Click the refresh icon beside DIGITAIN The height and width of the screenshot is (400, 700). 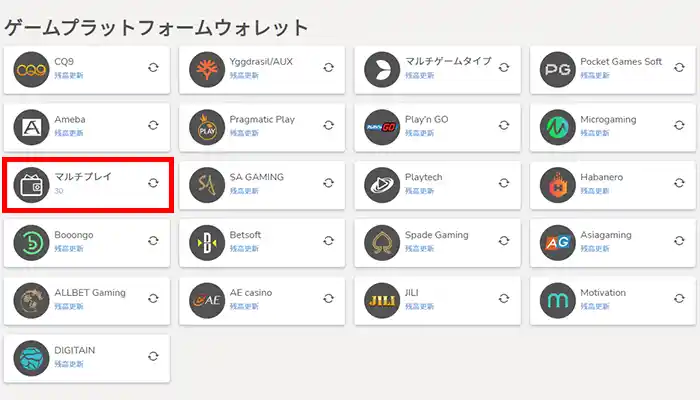pyautogui.click(x=153, y=356)
